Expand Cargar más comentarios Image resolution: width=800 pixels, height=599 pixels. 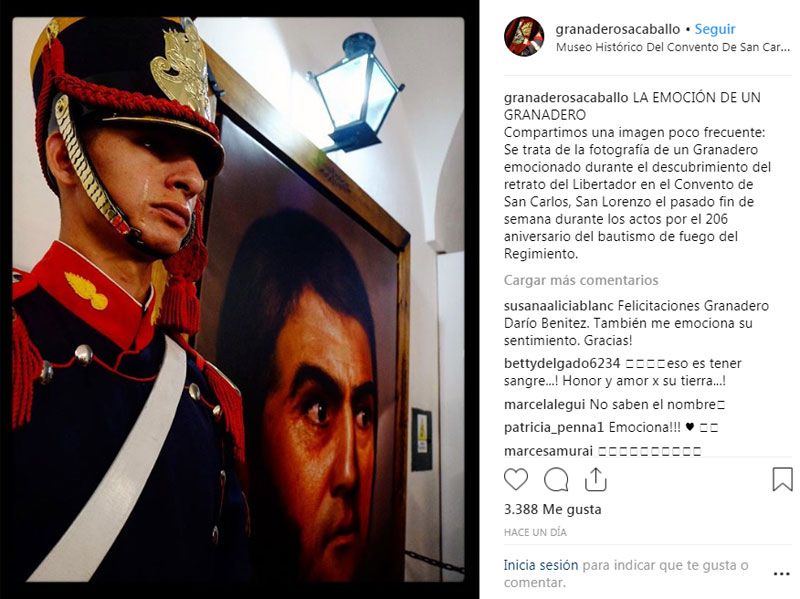pos(581,280)
